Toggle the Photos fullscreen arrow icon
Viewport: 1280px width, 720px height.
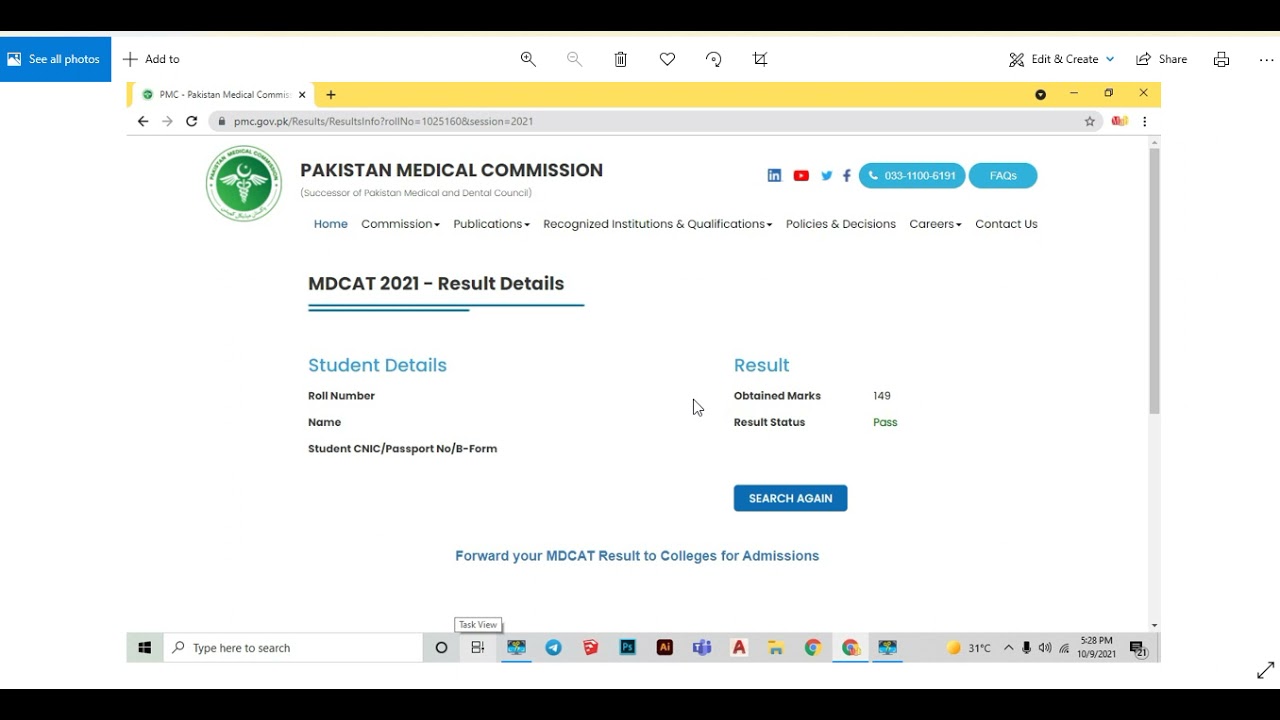click(1265, 670)
